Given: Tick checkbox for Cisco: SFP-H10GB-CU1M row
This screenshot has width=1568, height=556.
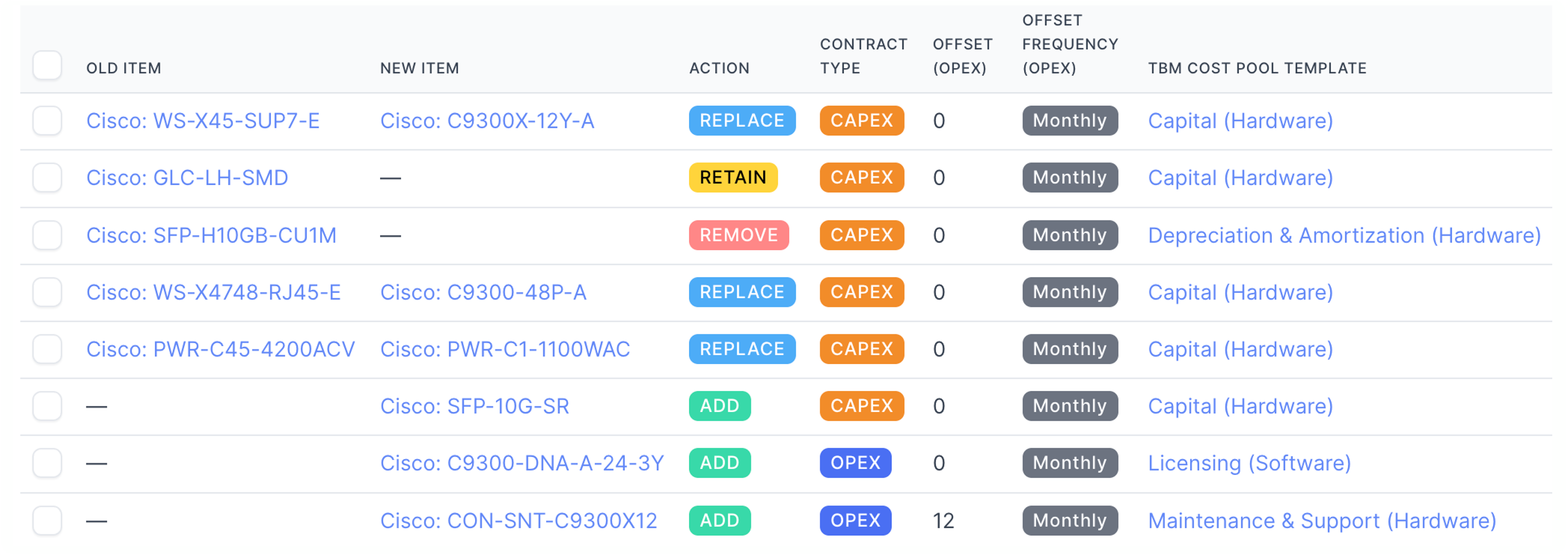Looking at the screenshot, I should pyautogui.click(x=47, y=235).
